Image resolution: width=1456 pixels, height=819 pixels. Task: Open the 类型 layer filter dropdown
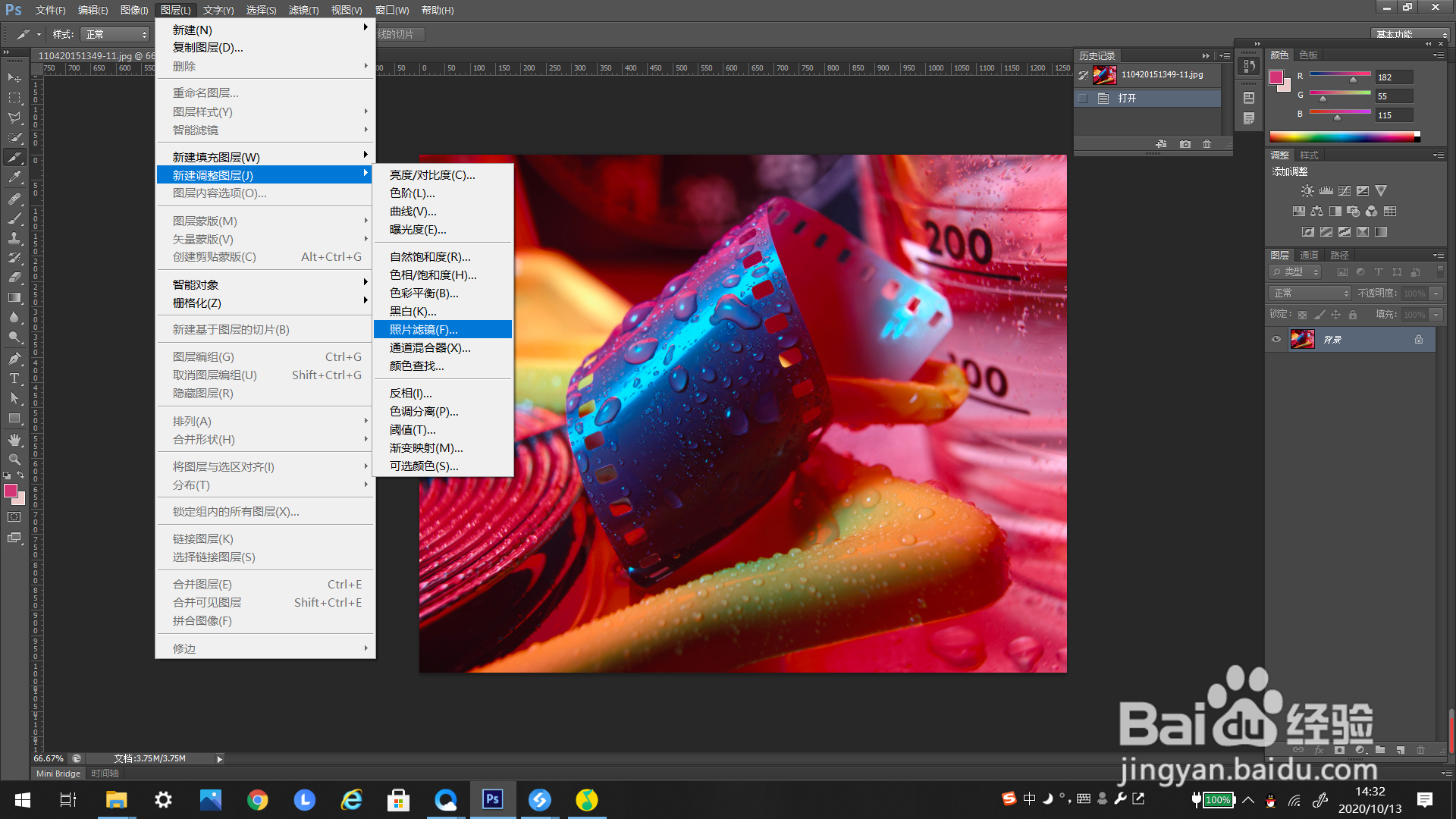click(1295, 272)
